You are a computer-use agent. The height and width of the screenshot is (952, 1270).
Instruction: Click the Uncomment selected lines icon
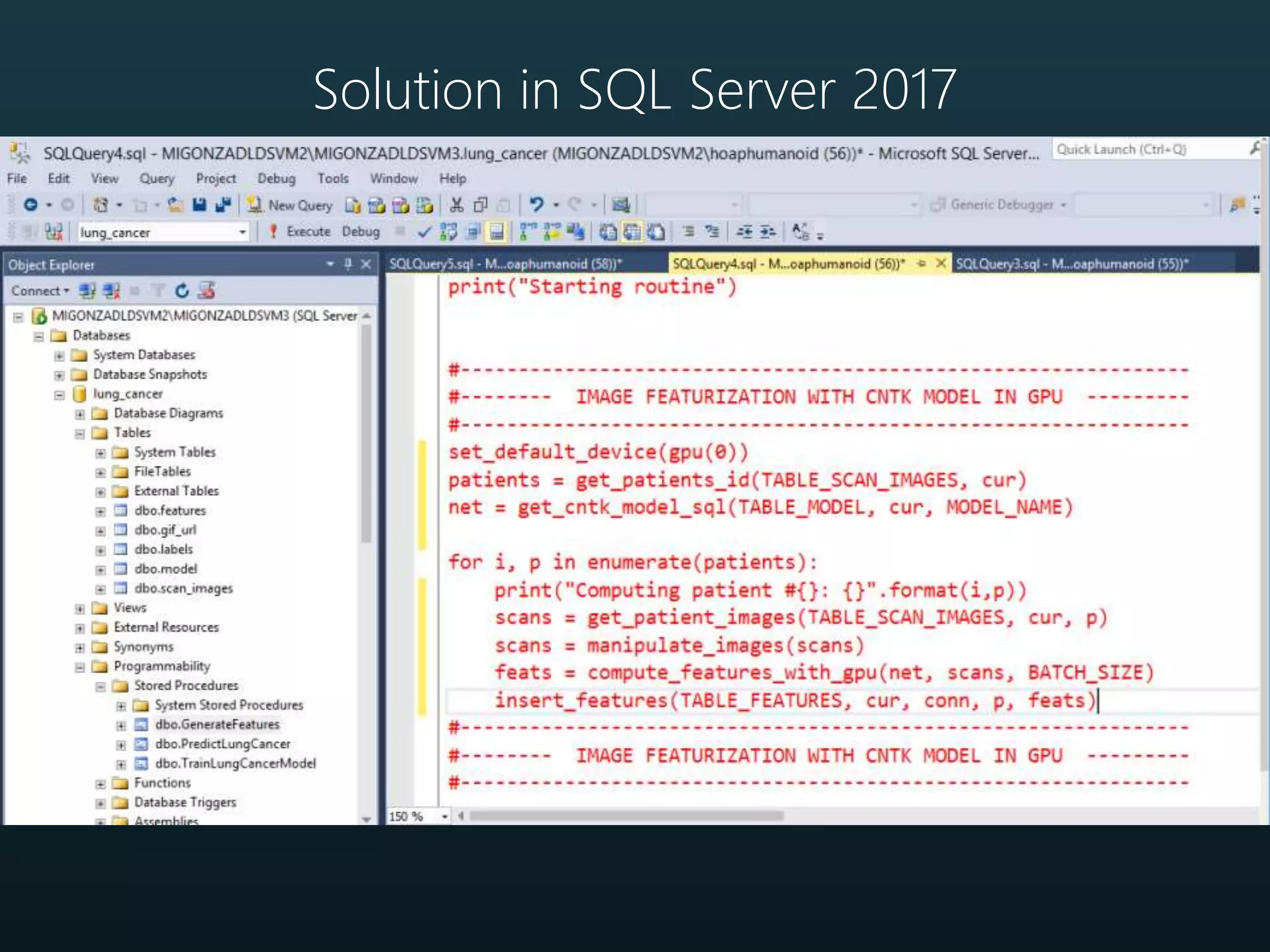[713, 232]
